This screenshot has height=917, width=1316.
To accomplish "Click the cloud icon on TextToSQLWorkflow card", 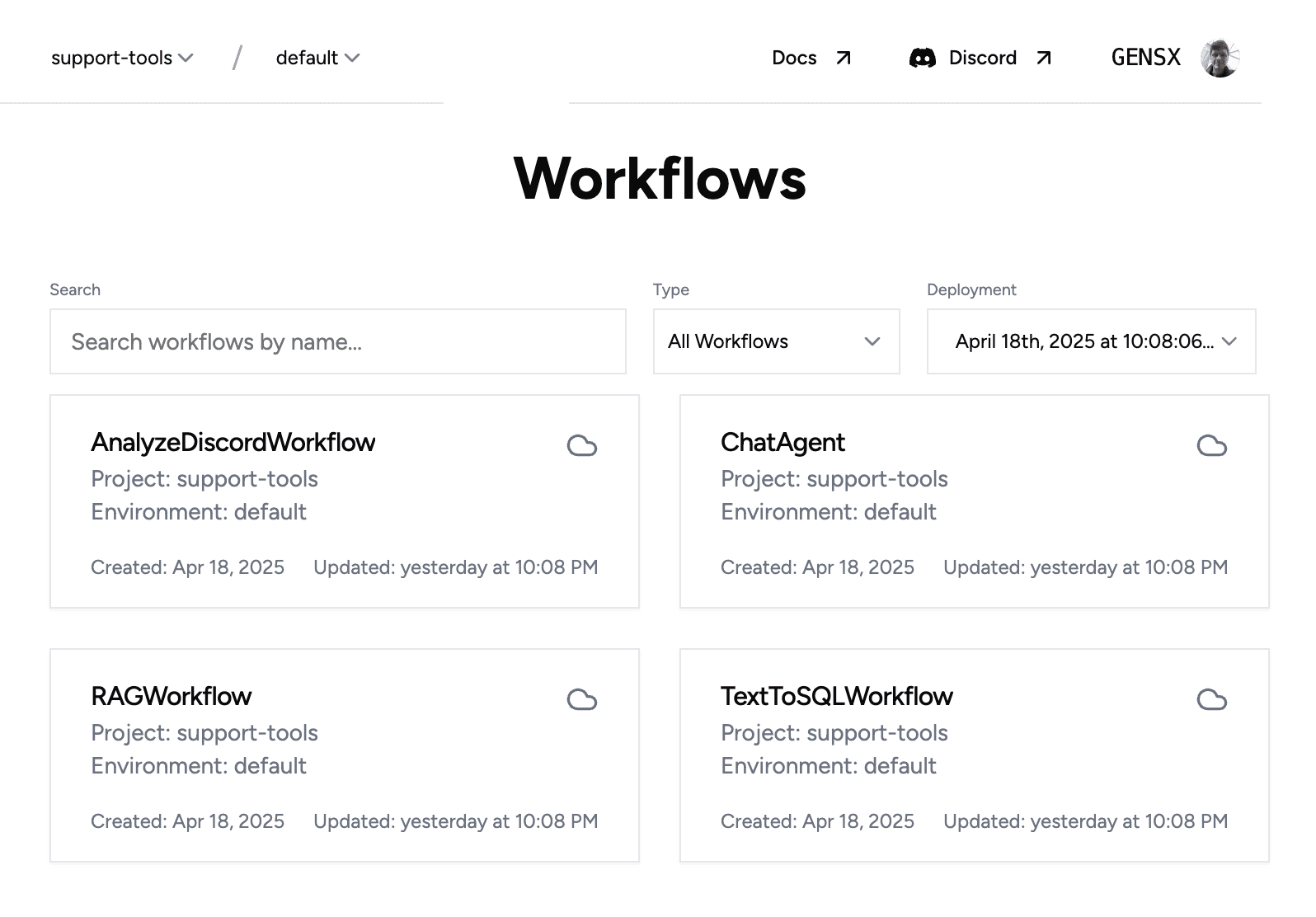I will coord(1212,700).
